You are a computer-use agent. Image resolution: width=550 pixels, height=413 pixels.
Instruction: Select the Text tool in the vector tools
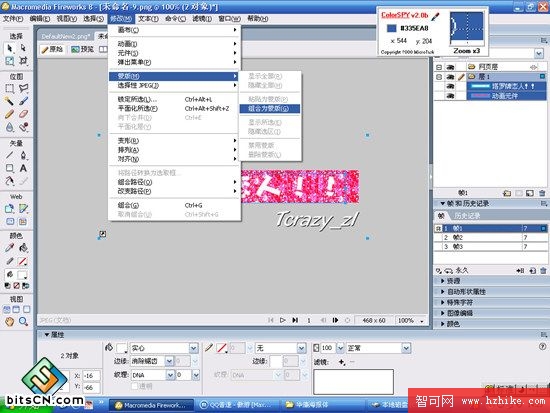pos(23,168)
